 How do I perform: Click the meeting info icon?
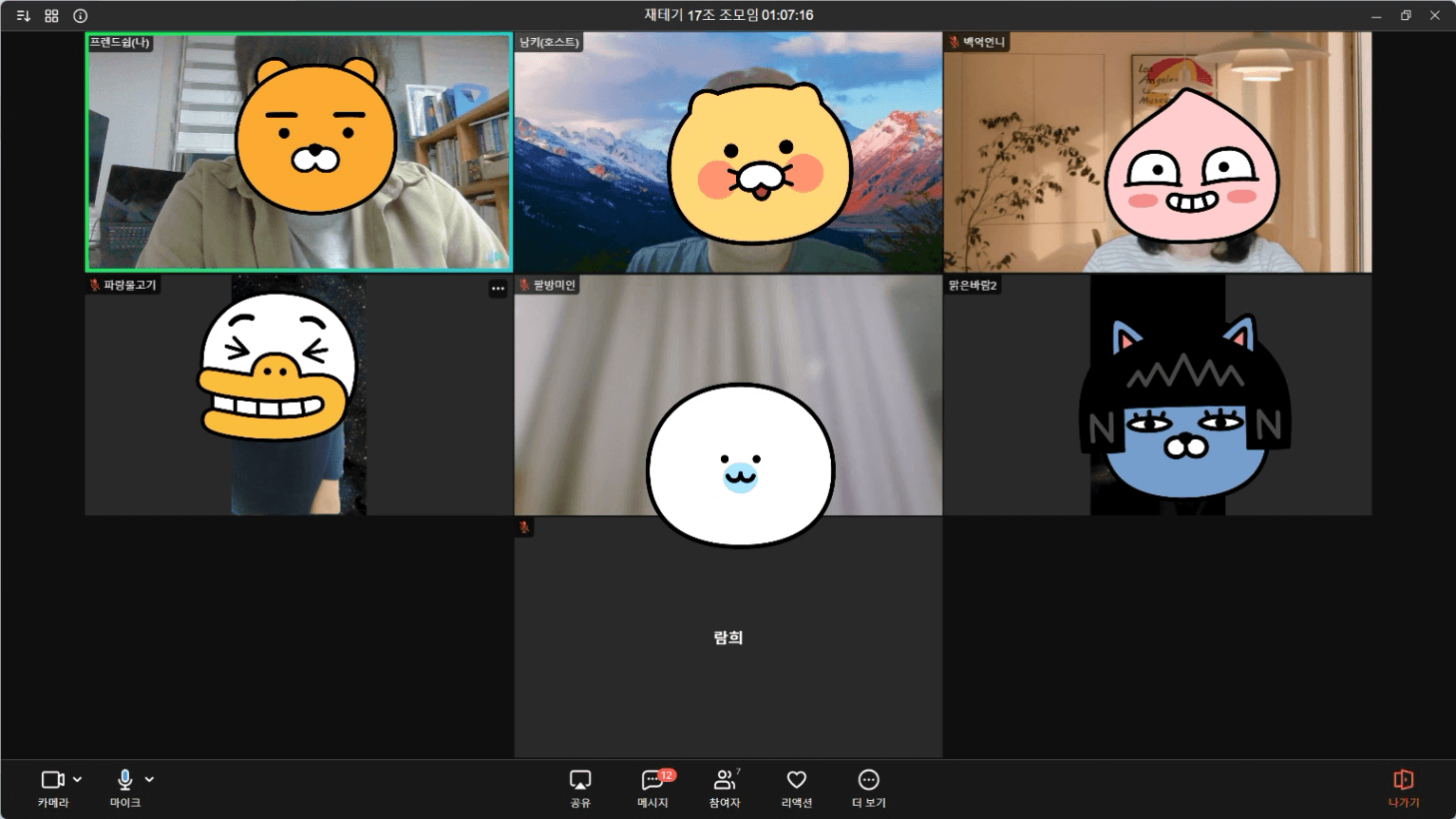click(x=81, y=16)
